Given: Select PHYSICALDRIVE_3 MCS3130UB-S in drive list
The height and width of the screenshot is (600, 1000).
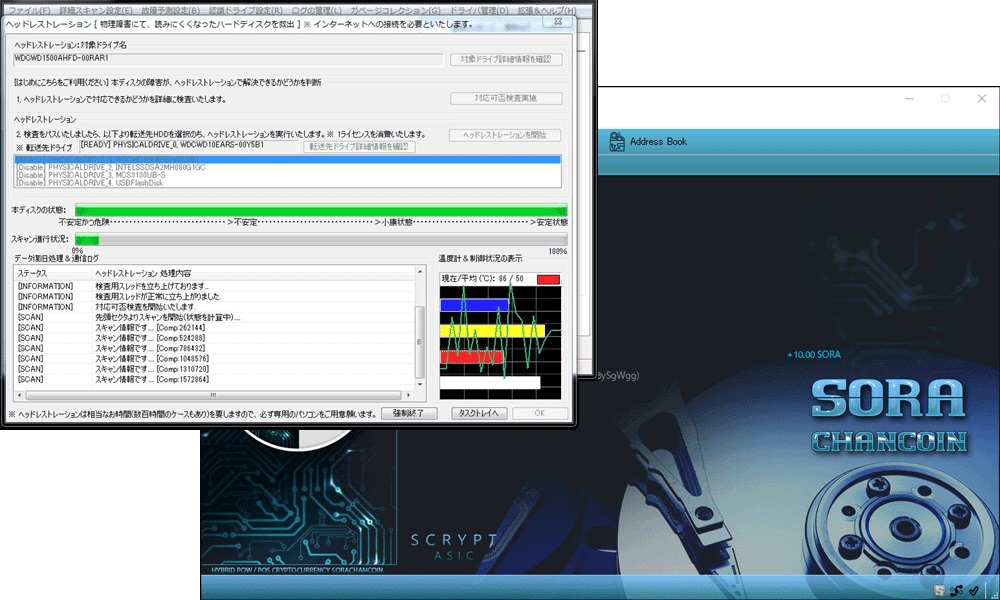Looking at the screenshot, I should (288, 175).
